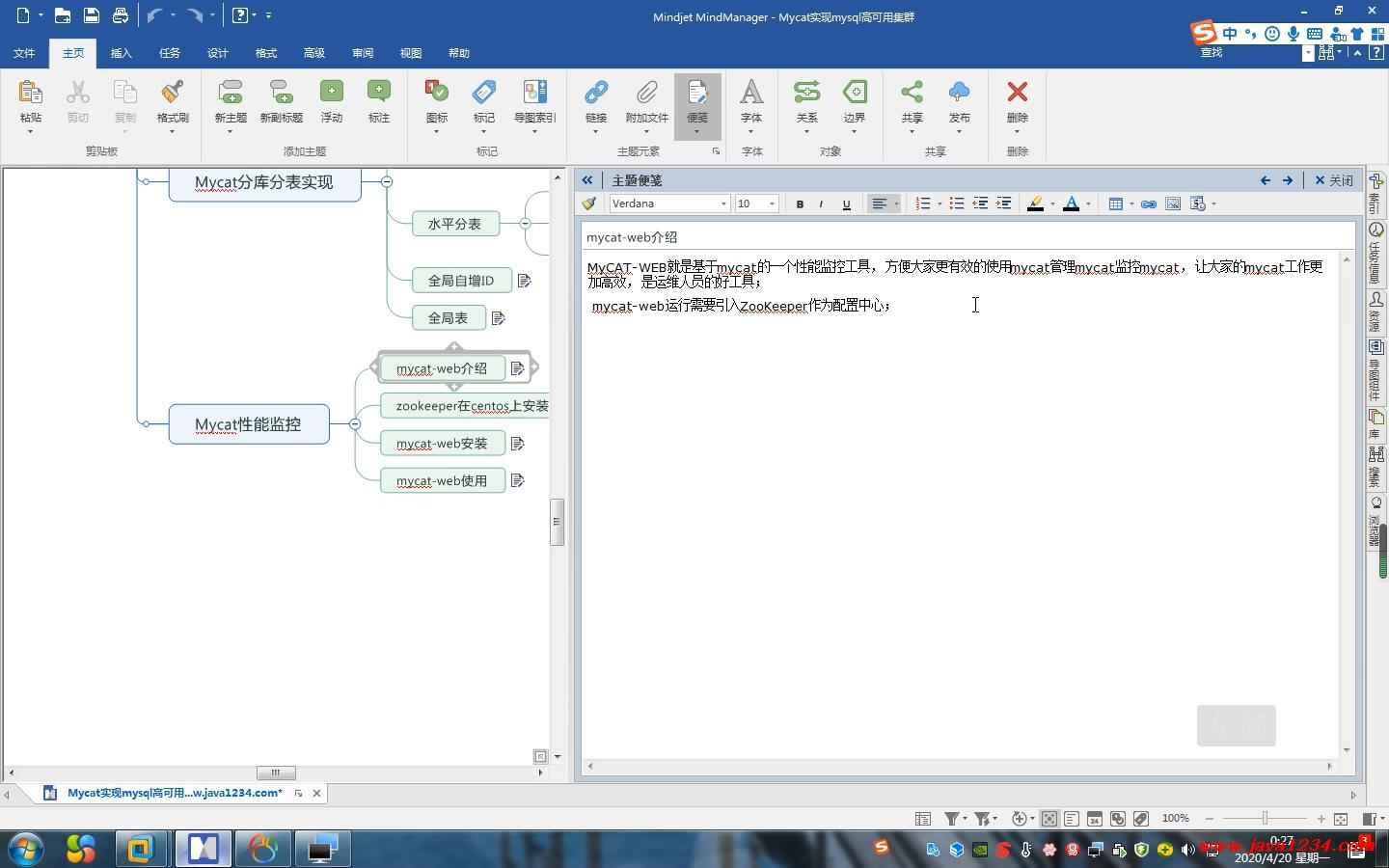Image resolution: width=1389 pixels, height=868 pixels.
Task: Click the Map Index (导图索引) icon
Action: pyautogui.click(x=534, y=93)
